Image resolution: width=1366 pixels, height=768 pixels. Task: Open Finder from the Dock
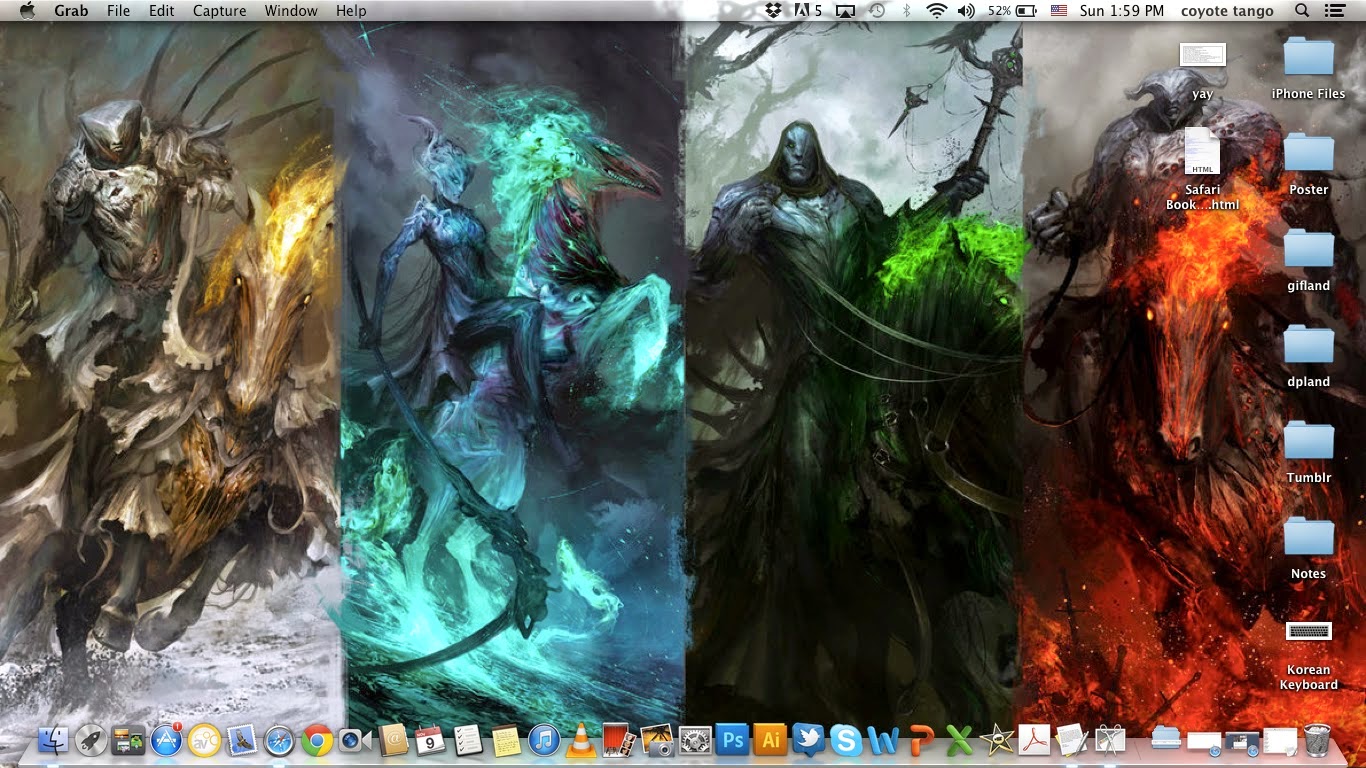(52, 740)
